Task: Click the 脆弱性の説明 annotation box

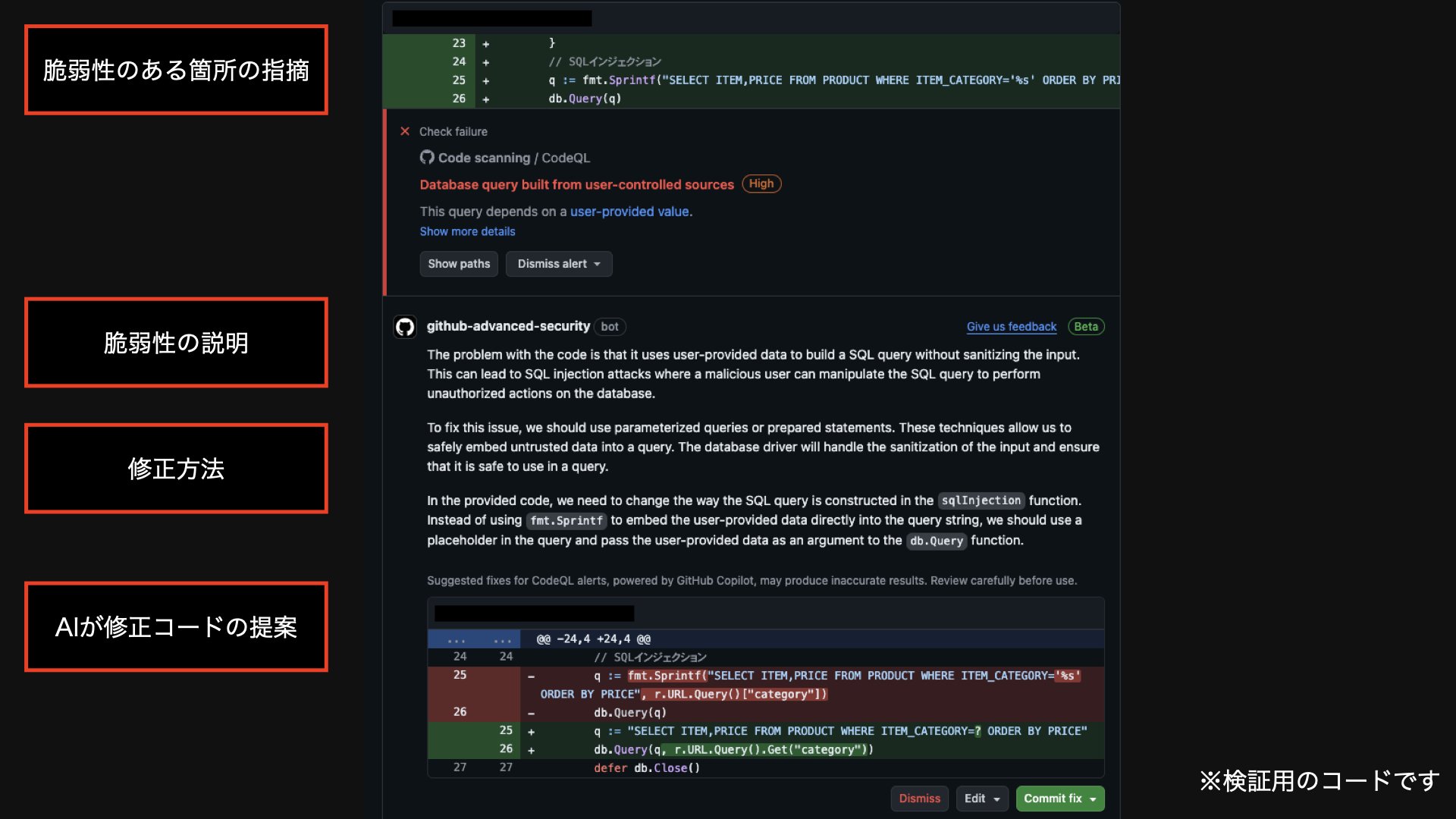Action: coord(176,343)
